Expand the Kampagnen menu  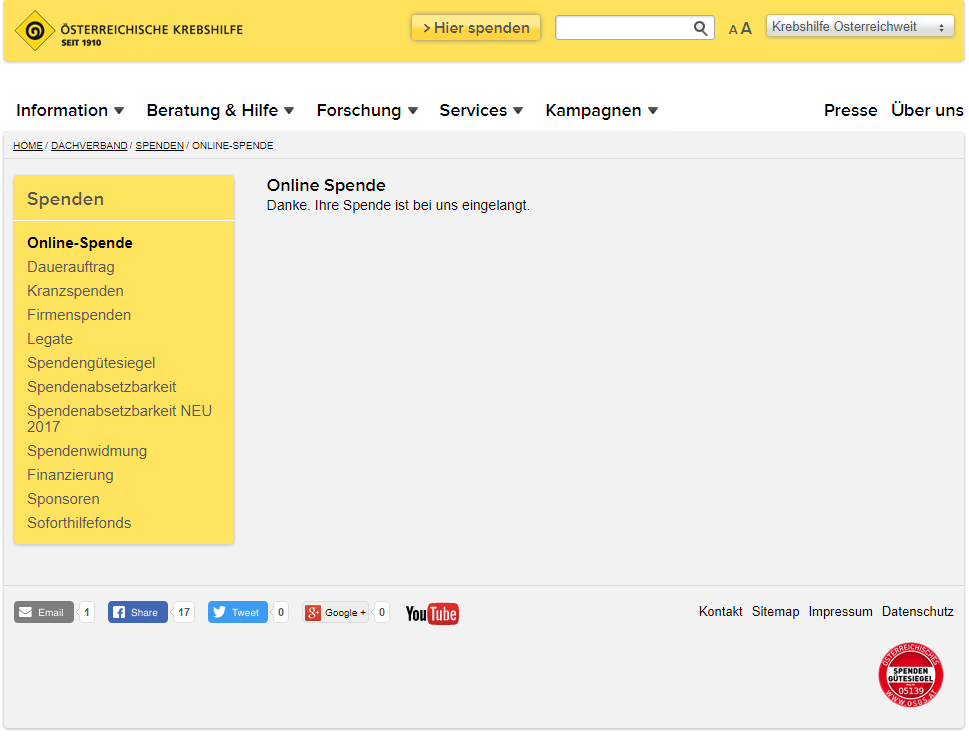click(x=601, y=111)
